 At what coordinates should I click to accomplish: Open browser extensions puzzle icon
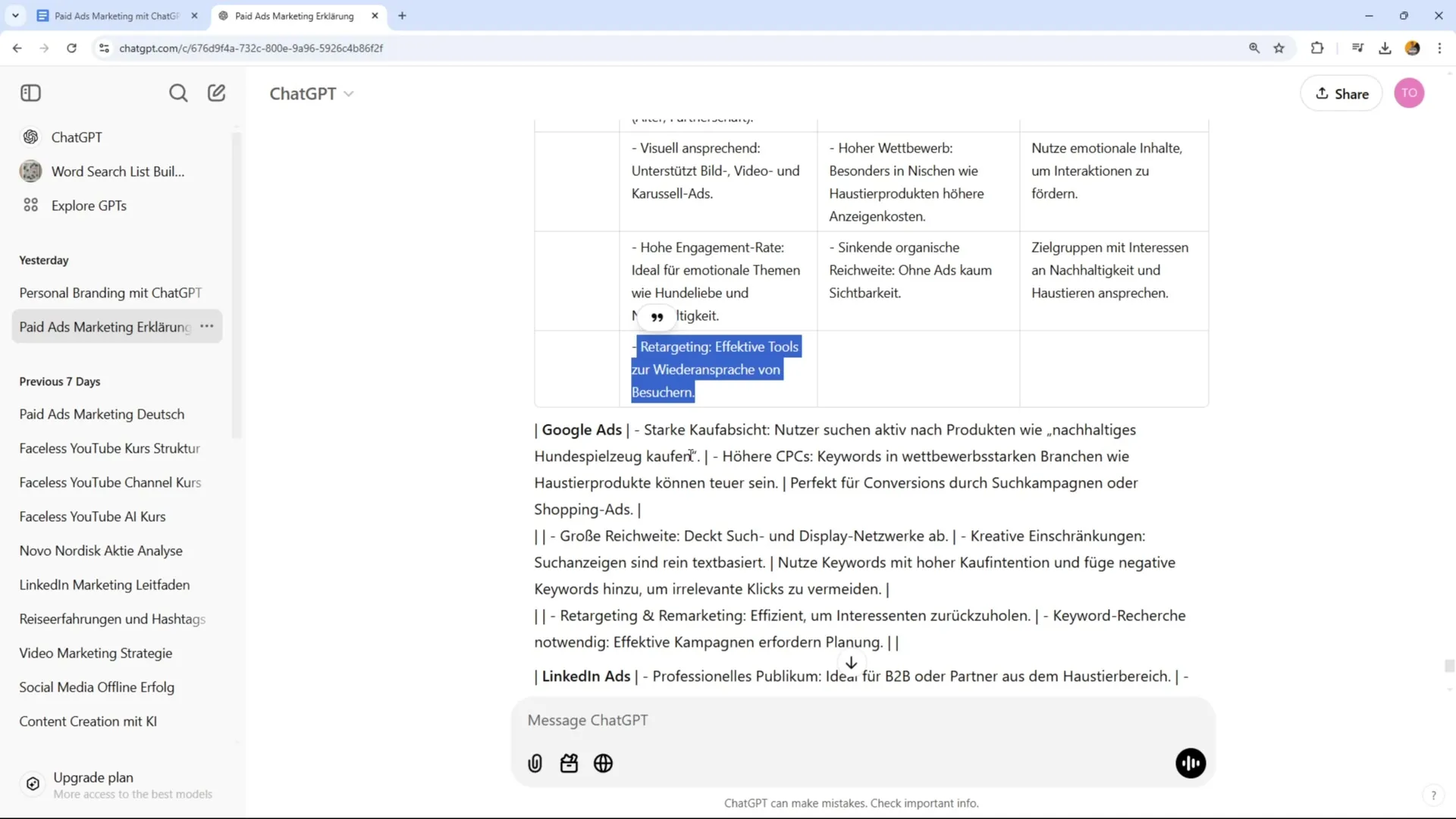[1317, 48]
